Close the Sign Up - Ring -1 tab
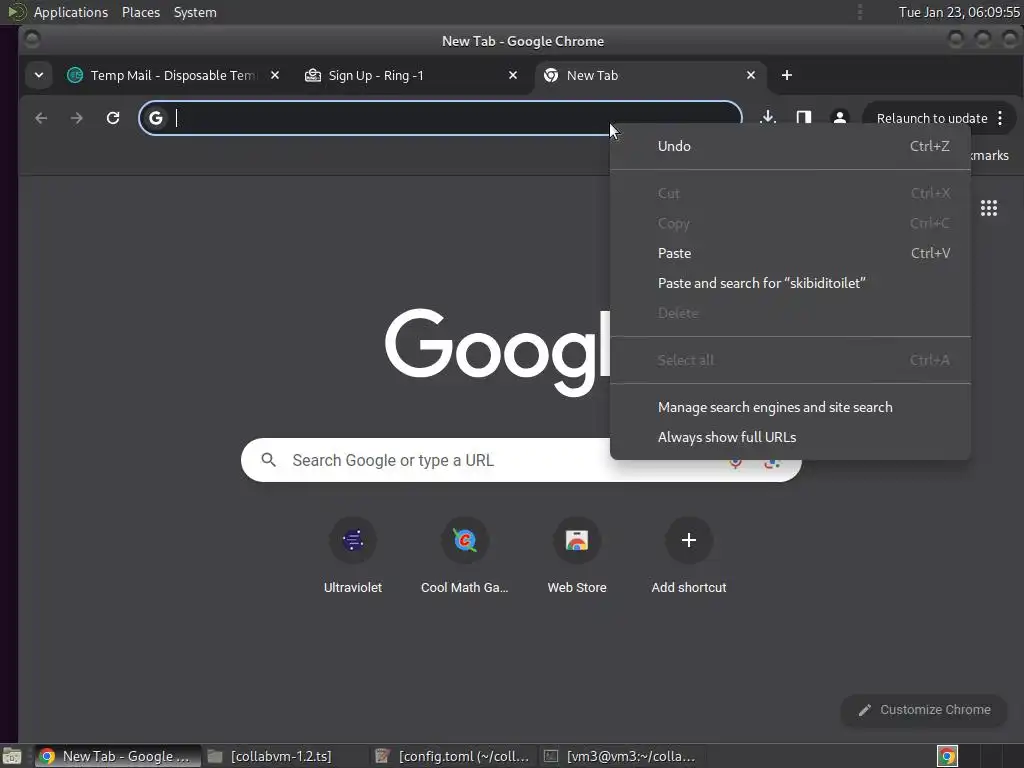Image resolution: width=1024 pixels, height=768 pixels. pyautogui.click(x=513, y=75)
